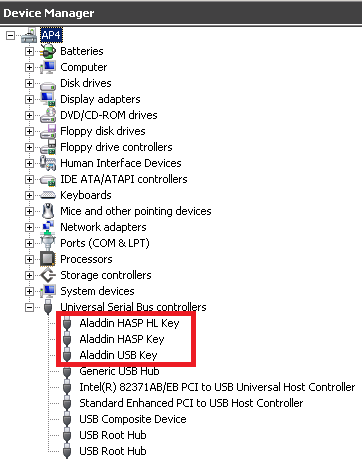
Task: Click the Display adapters icon
Action: pos(48,99)
